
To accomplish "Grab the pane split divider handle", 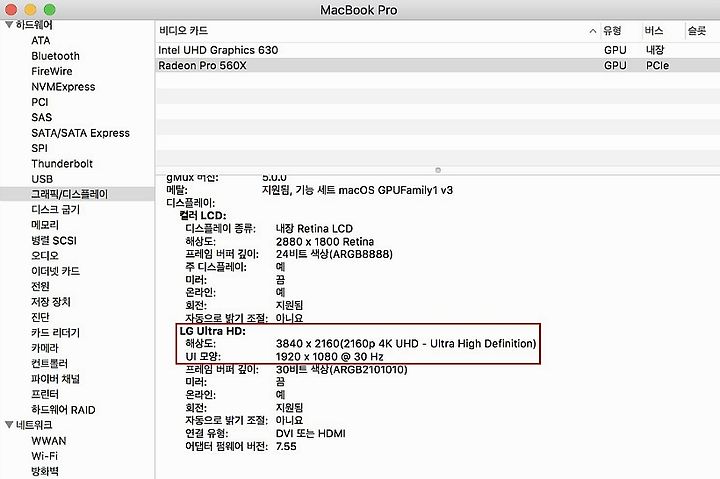I will [438, 170].
